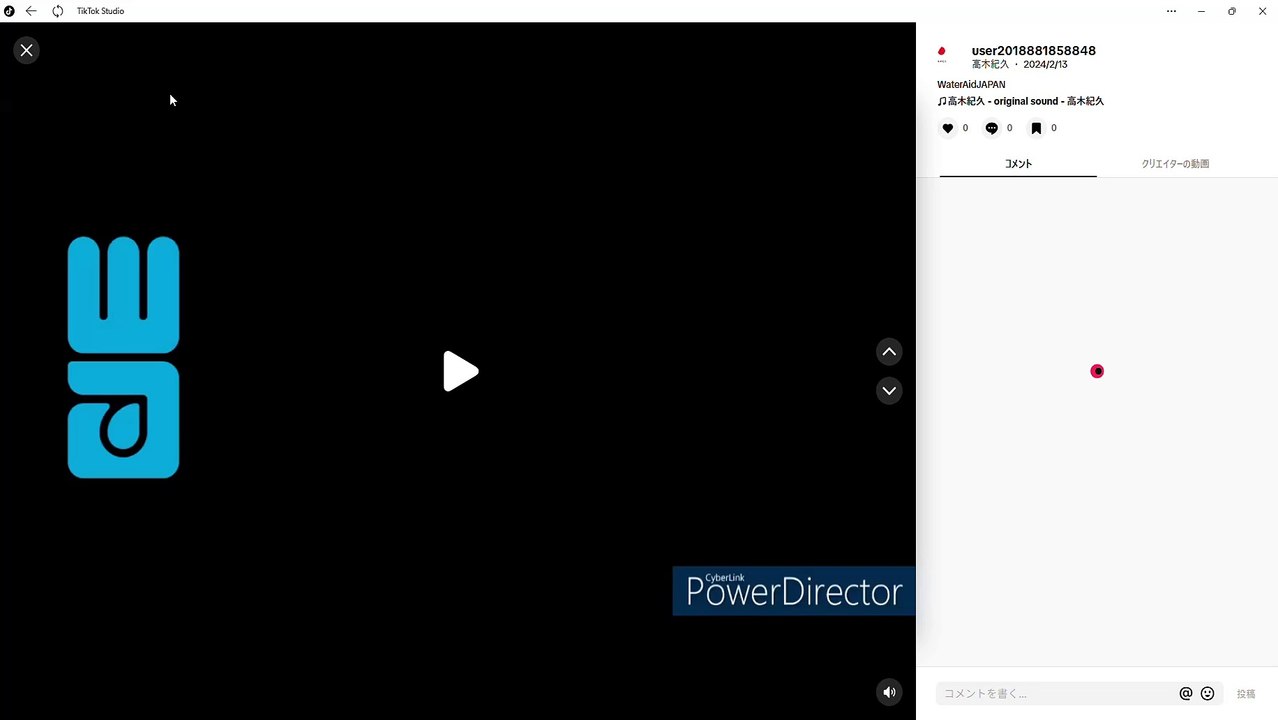Go to next video with the down chevron
The image size is (1278, 720).
889,390
